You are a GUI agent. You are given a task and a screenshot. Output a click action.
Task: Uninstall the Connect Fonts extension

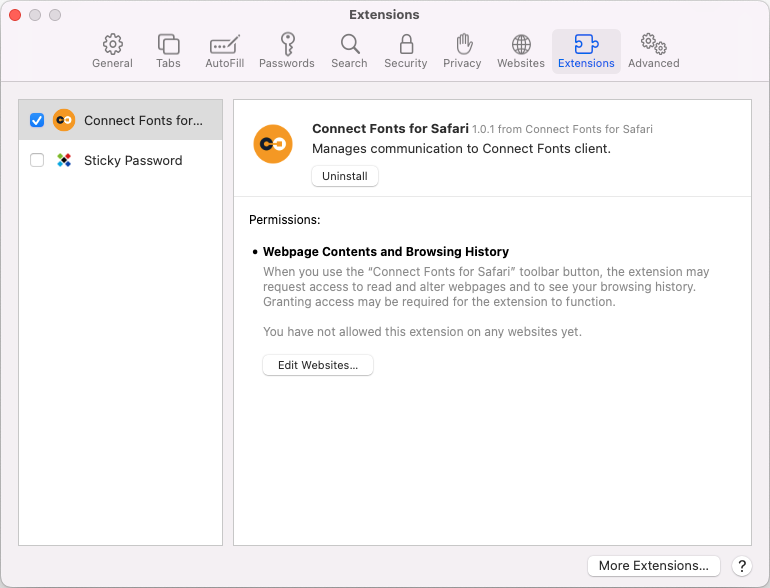point(345,176)
